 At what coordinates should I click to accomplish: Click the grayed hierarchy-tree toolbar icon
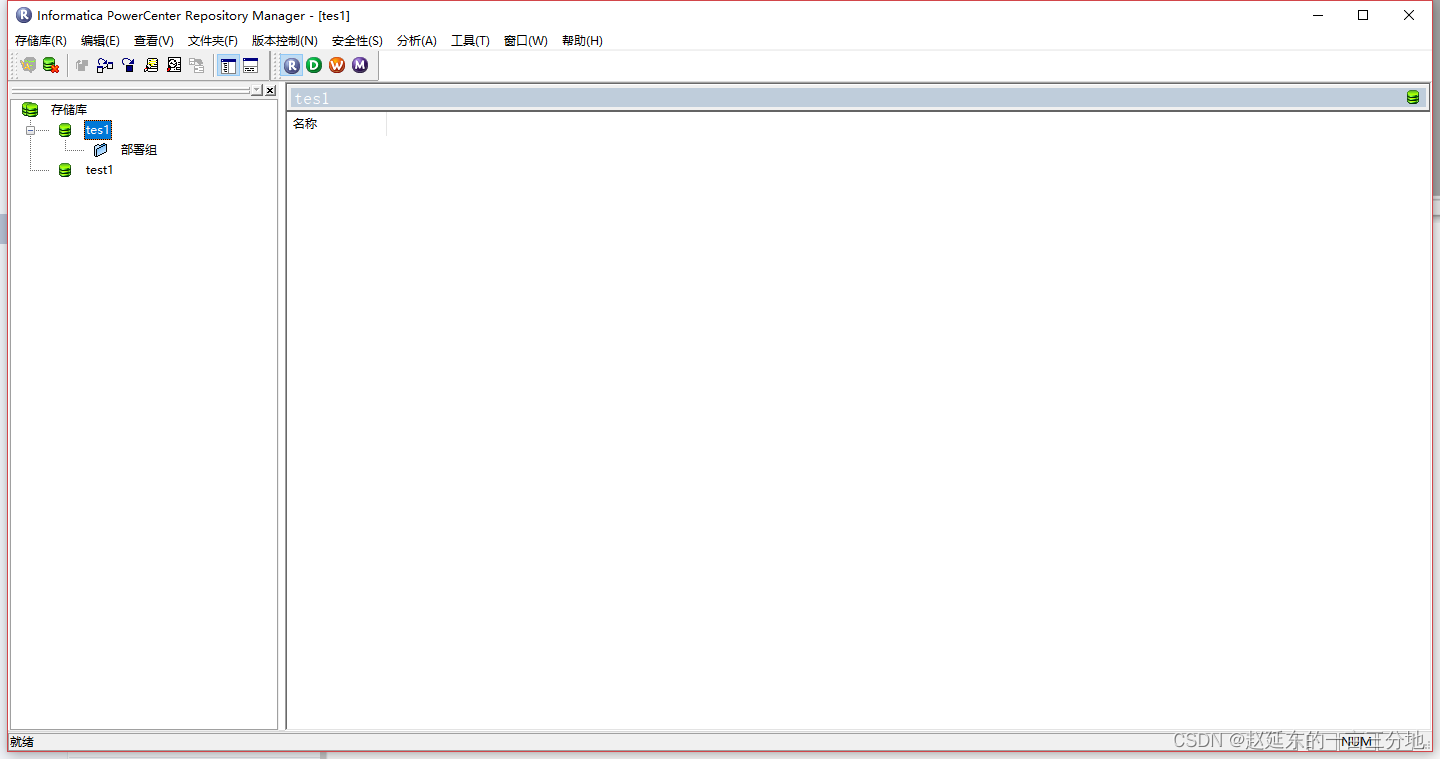197,65
